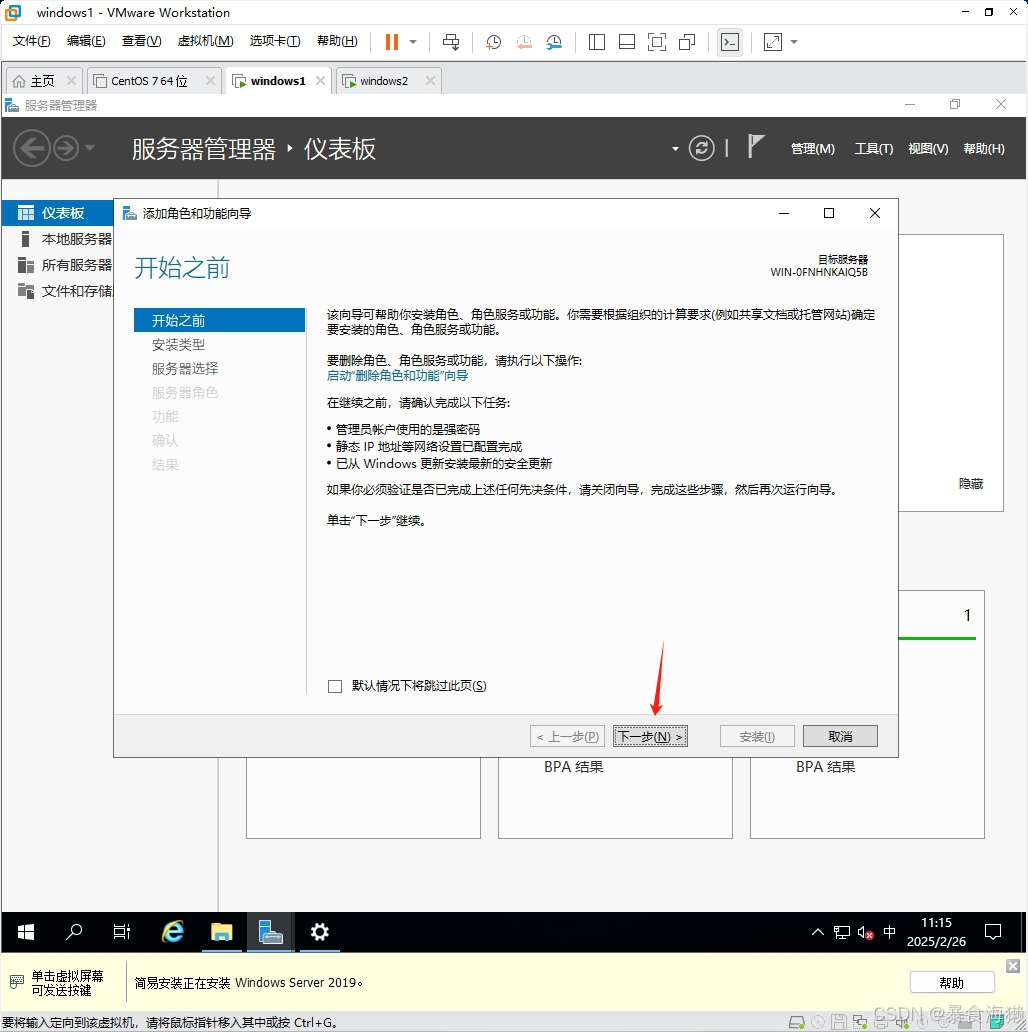Toggle the VMware library sidebar icon
1028x1032 pixels.
pyautogui.click(x=596, y=42)
